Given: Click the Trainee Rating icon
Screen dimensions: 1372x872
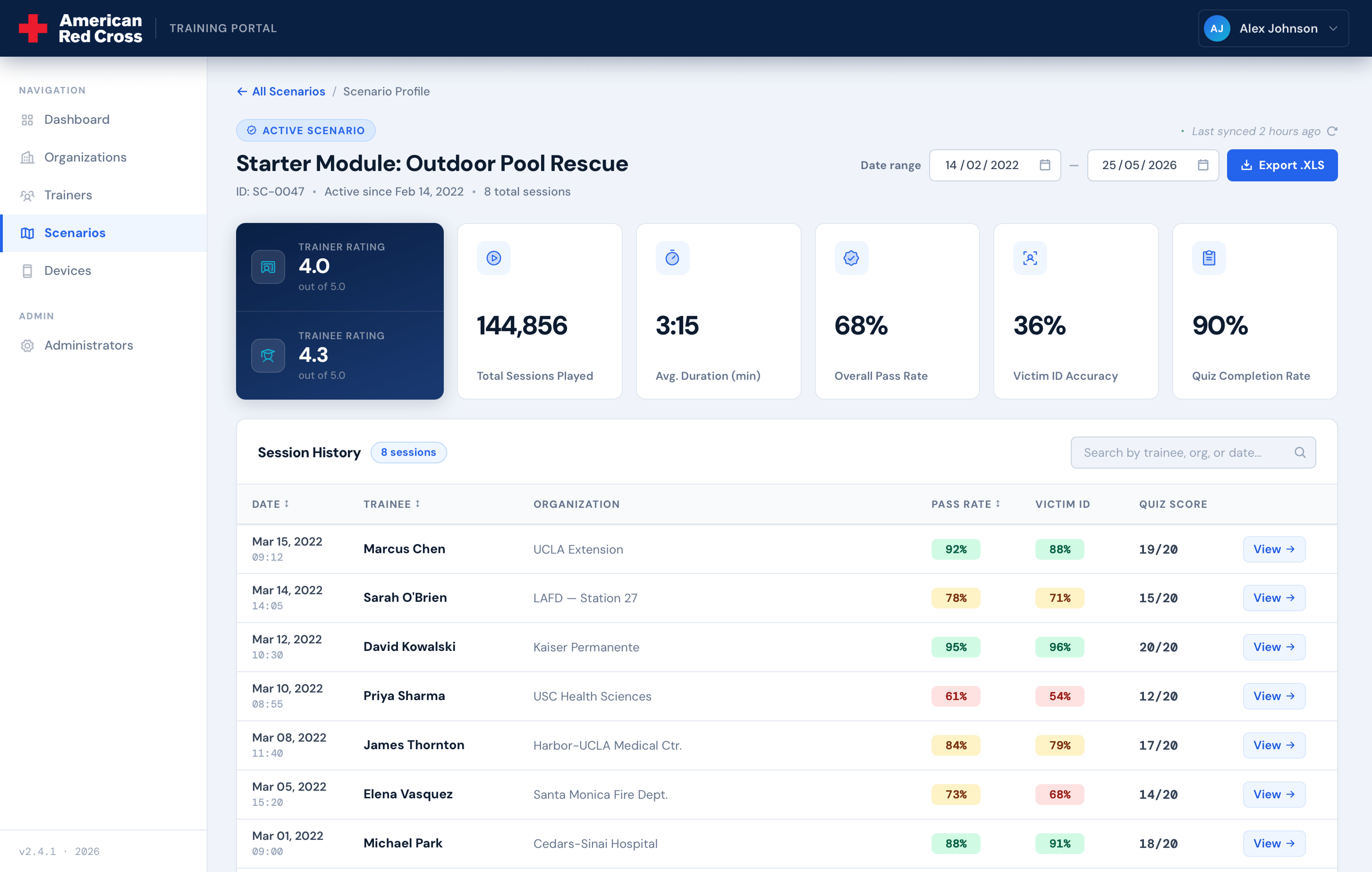Looking at the screenshot, I should pyautogui.click(x=268, y=356).
